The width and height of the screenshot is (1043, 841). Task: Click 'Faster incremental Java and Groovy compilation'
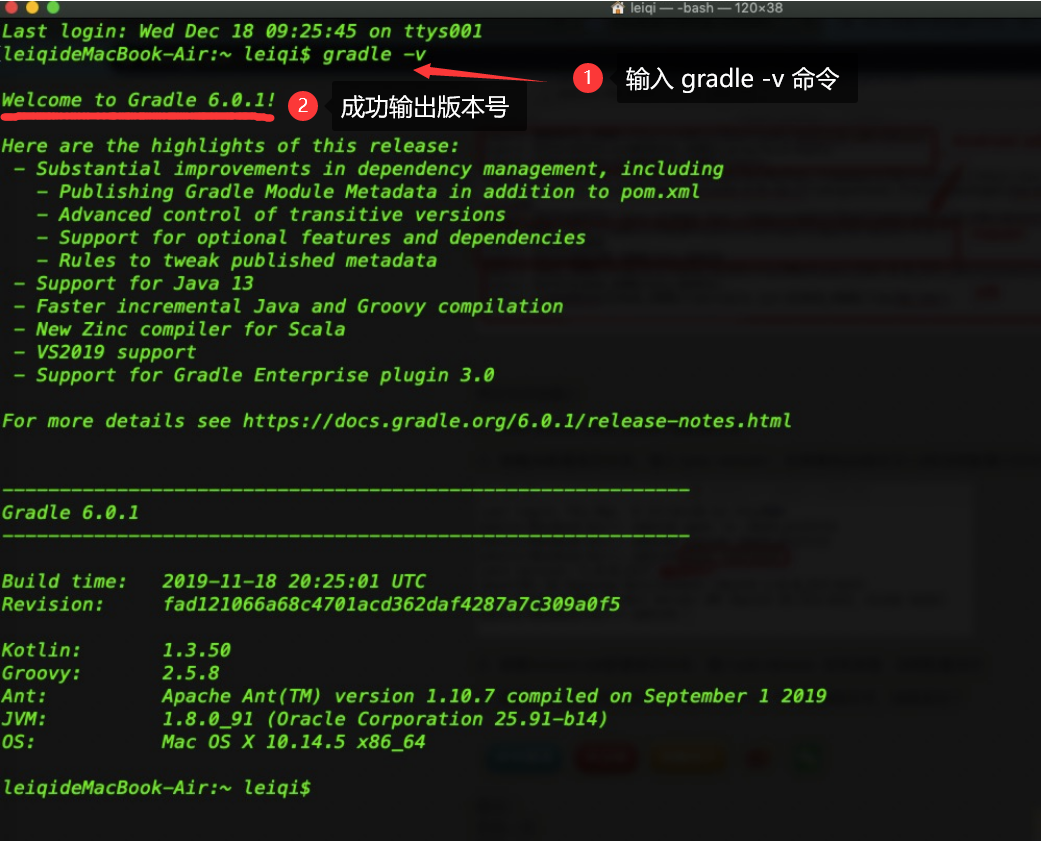[x=299, y=307]
